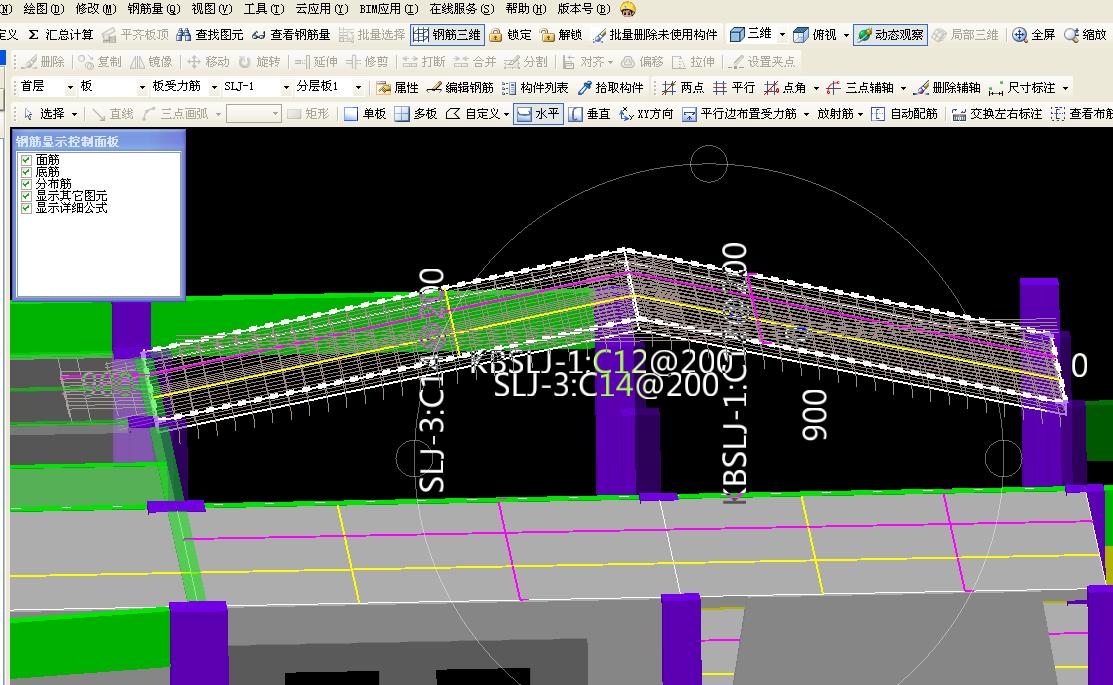Click 删除辅轴 tool
1113x685 pixels.
948,88
